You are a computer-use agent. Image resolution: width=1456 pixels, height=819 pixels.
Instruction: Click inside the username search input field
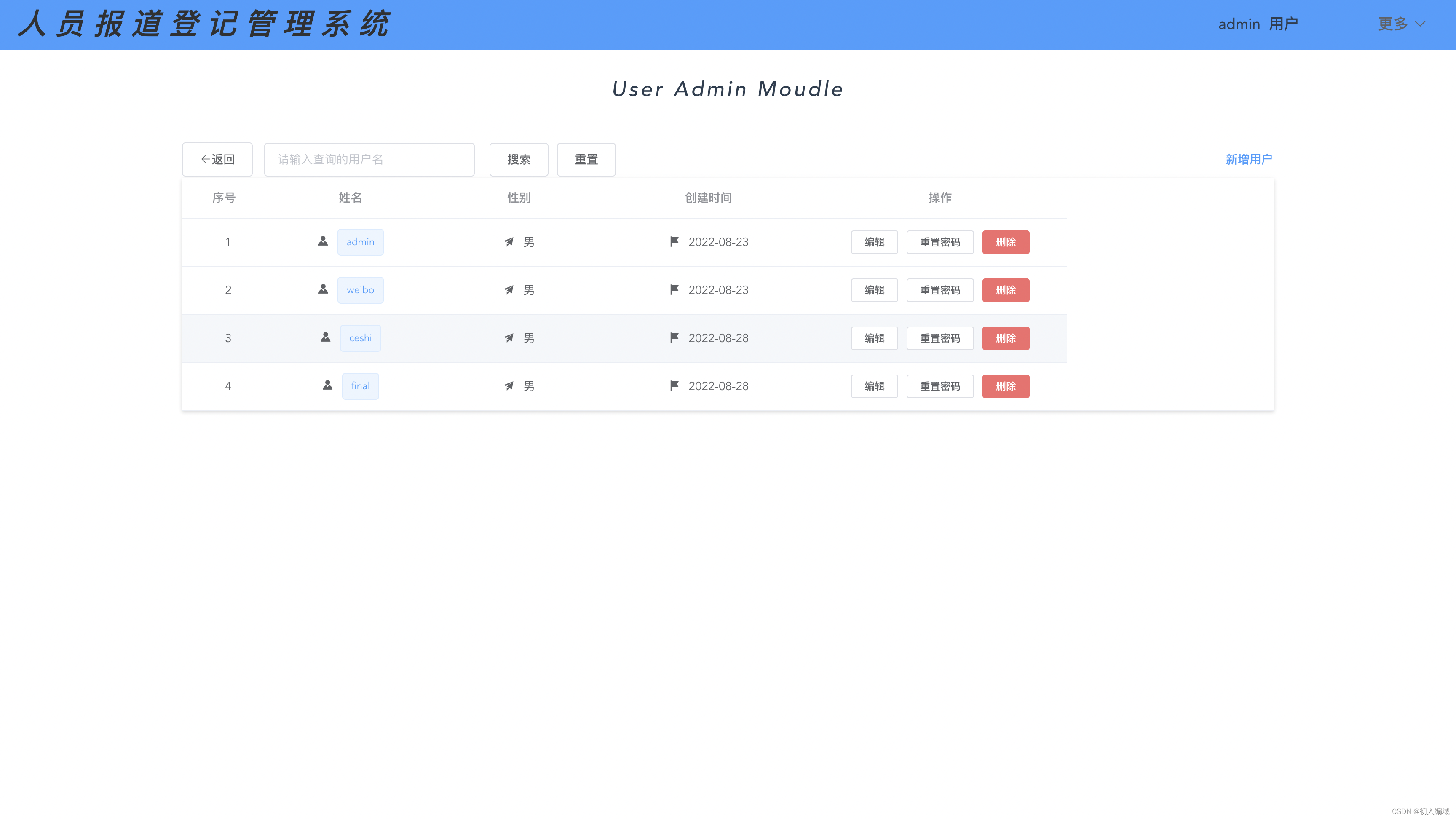pyautogui.click(x=369, y=159)
